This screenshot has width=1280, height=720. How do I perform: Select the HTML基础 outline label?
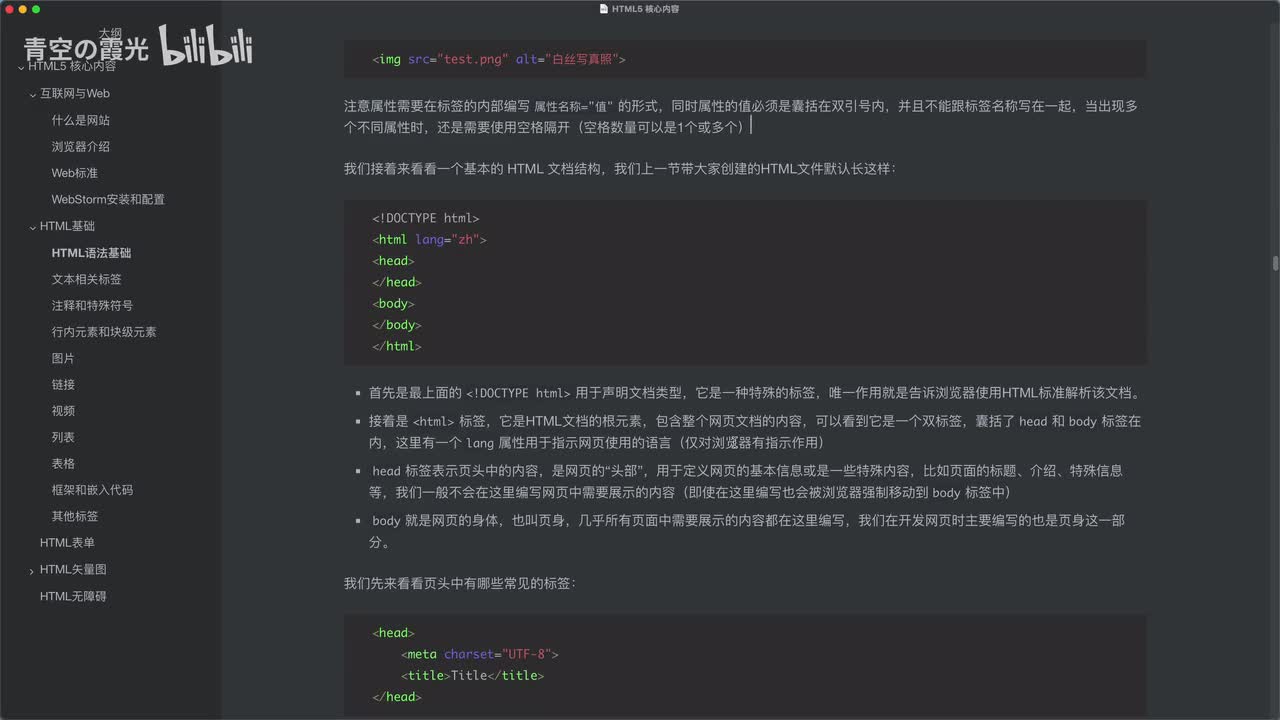coord(67,226)
